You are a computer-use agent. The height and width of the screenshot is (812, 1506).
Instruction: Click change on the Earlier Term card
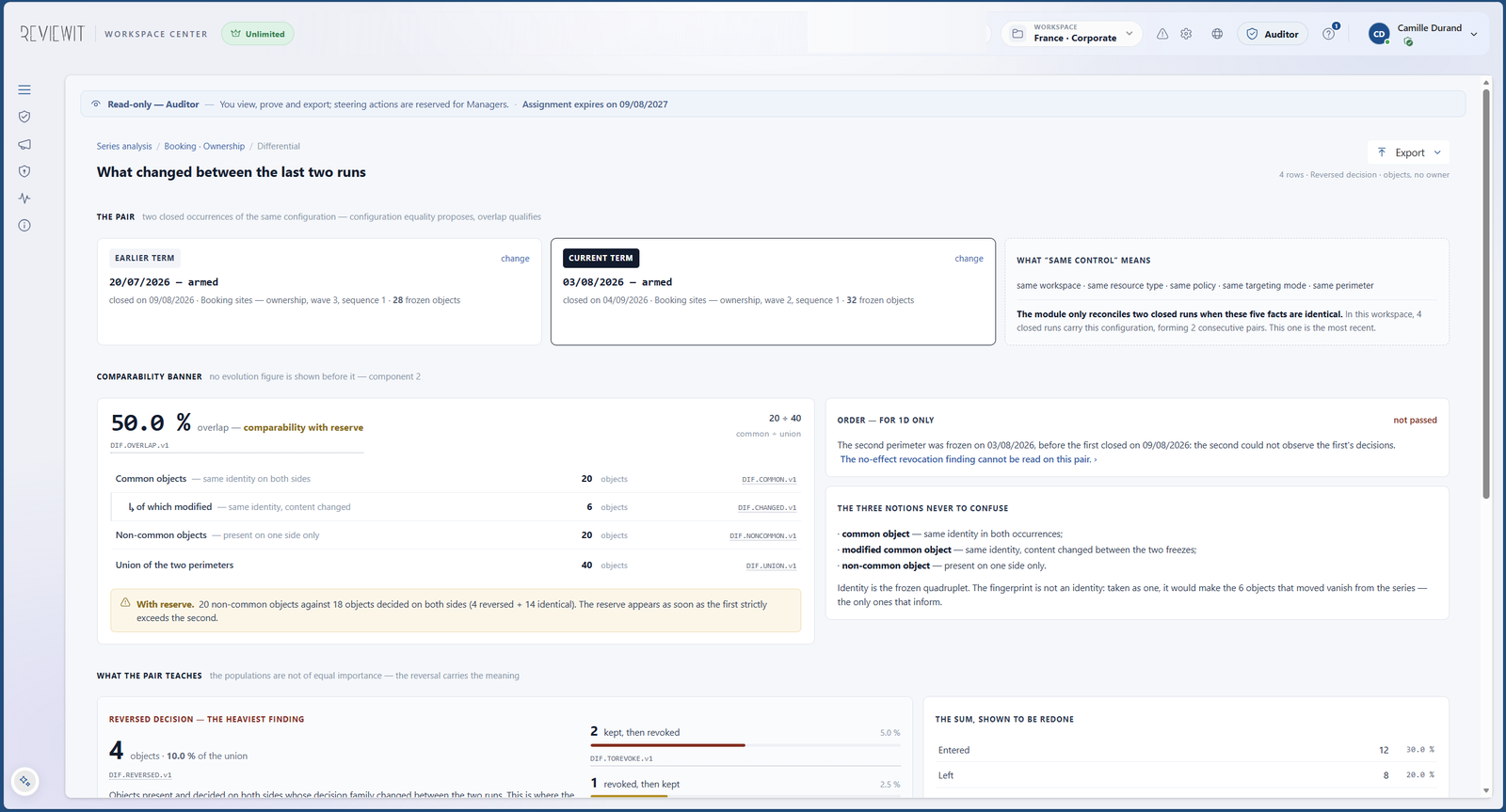515,259
